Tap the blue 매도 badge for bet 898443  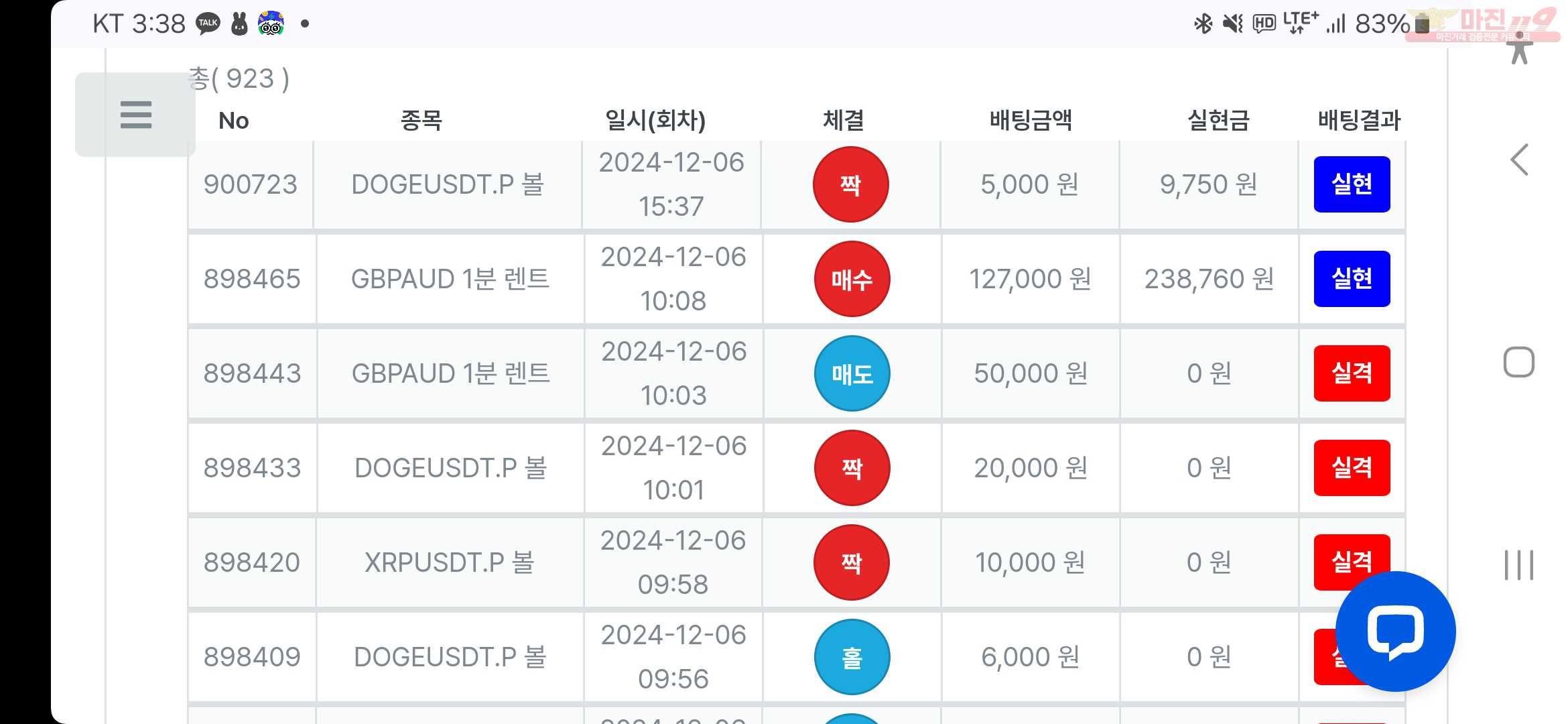pos(852,373)
